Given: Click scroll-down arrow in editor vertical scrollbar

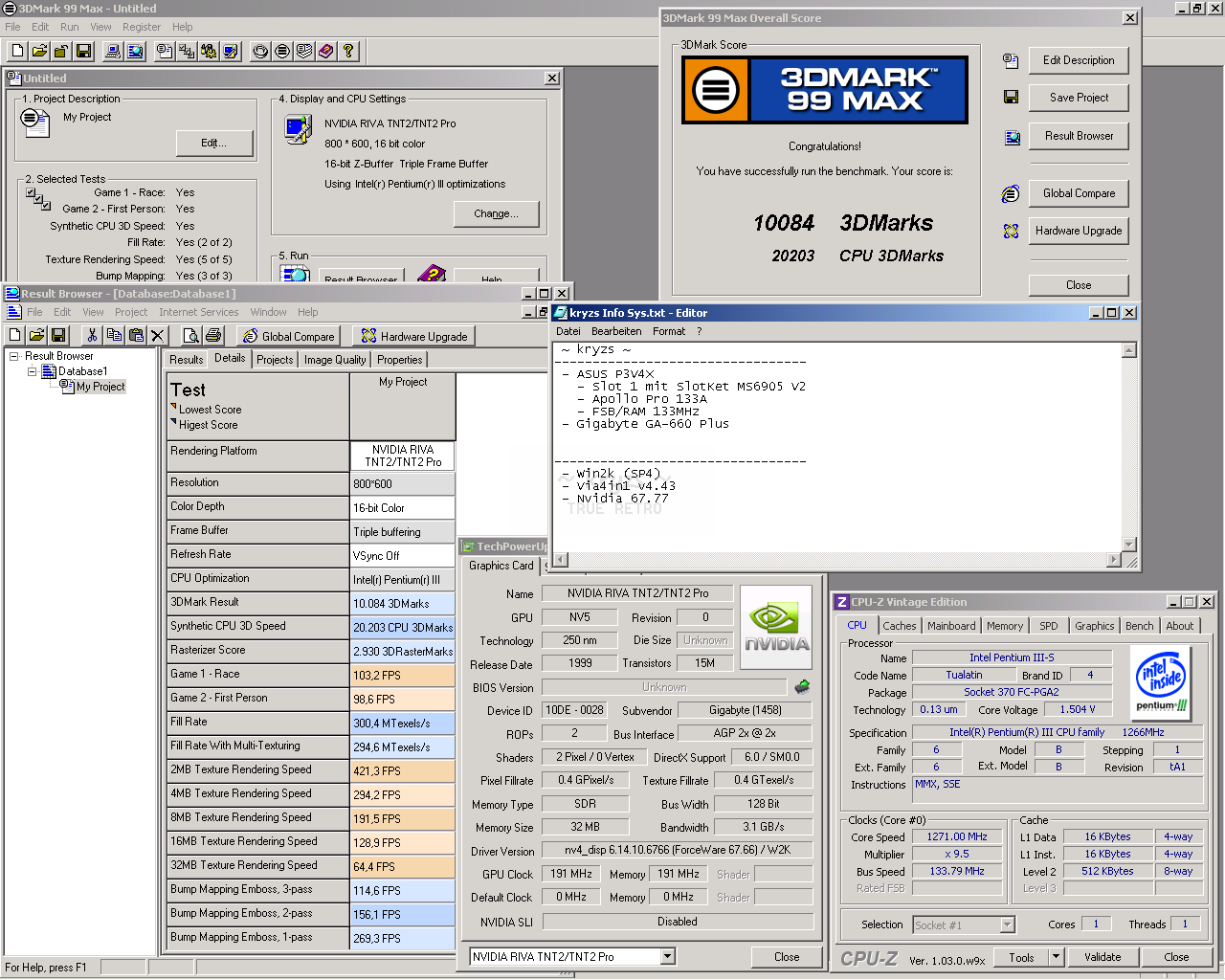Looking at the screenshot, I should (1128, 545).
